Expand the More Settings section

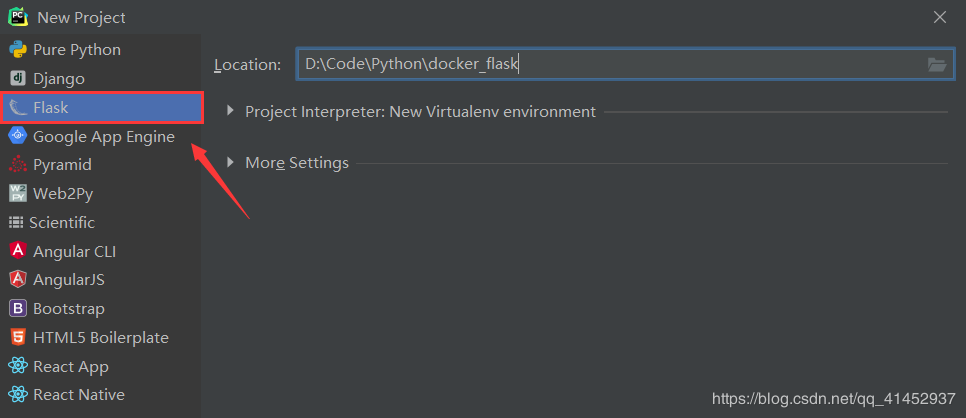click(x=231, y=163)
